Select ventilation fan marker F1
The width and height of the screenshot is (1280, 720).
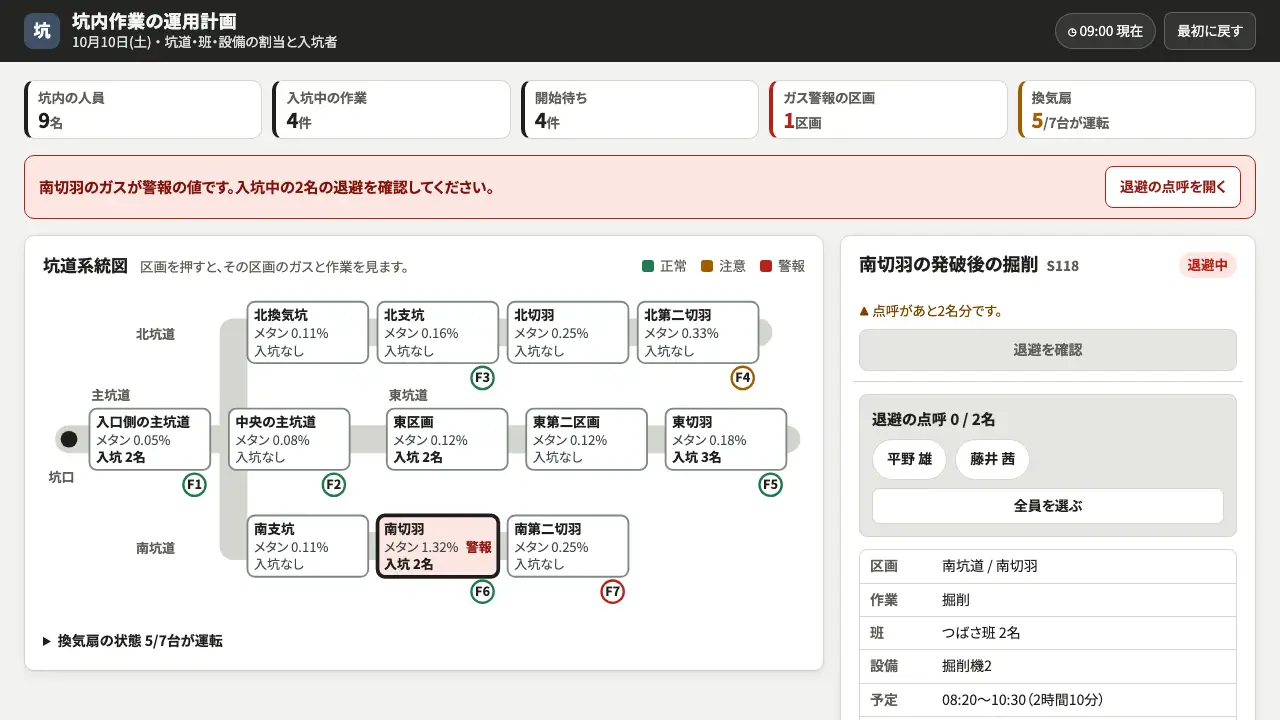[194, 485]
